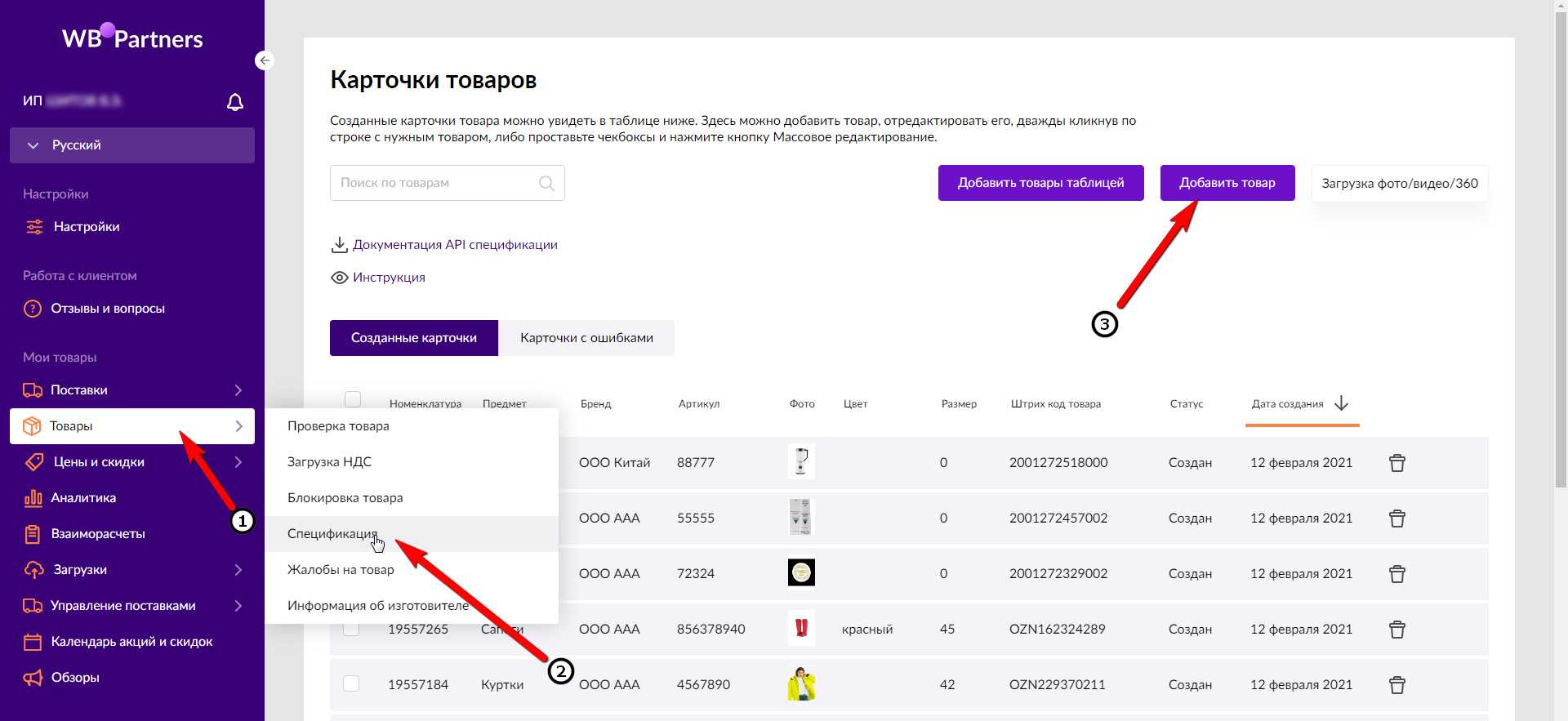Click Цены и скидки tag icon
Image resolution: width=1568 pixels, height=721 pixels.
click(x=33, y=462)
